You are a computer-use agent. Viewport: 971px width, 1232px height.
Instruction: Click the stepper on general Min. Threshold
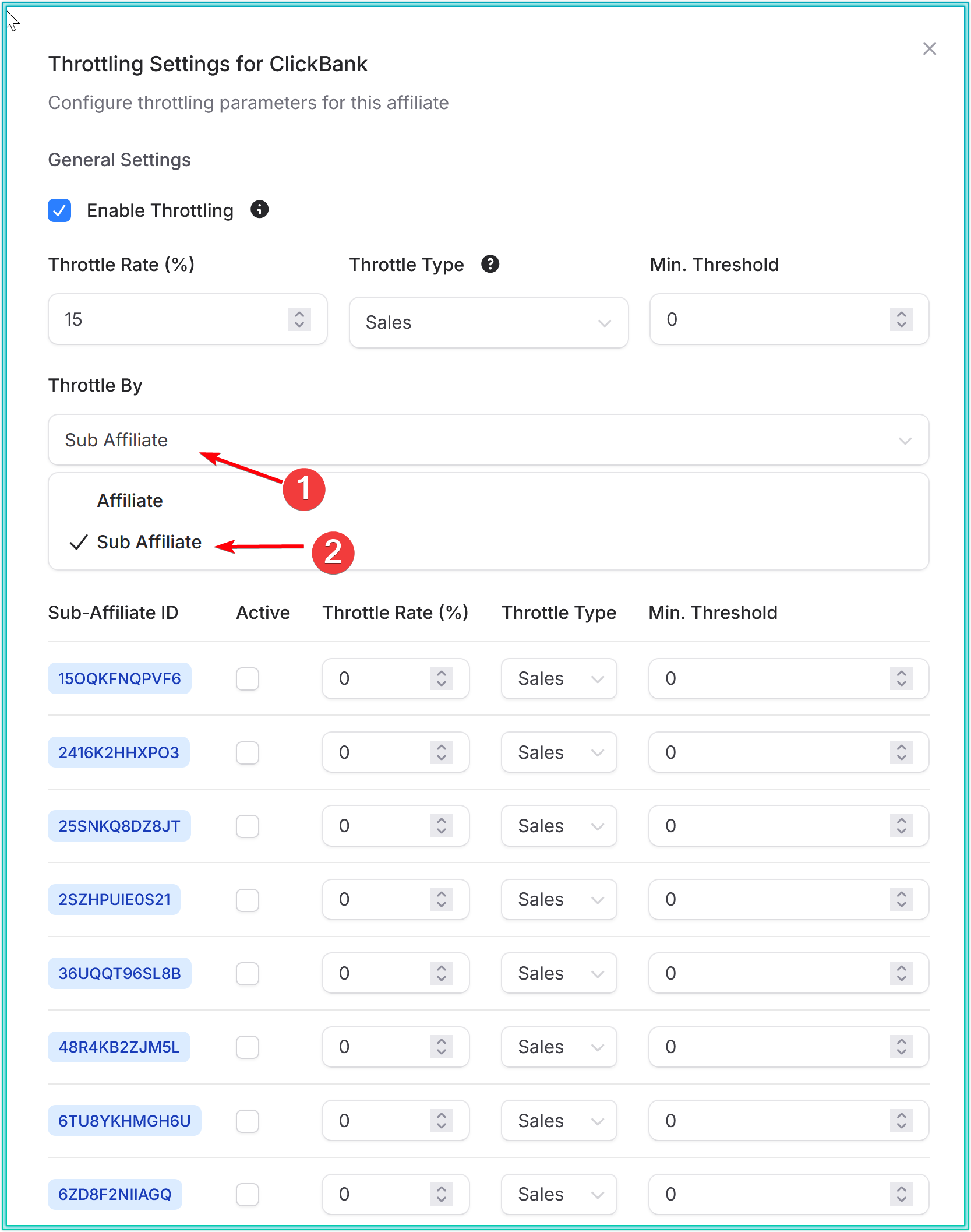click(901, 319)
